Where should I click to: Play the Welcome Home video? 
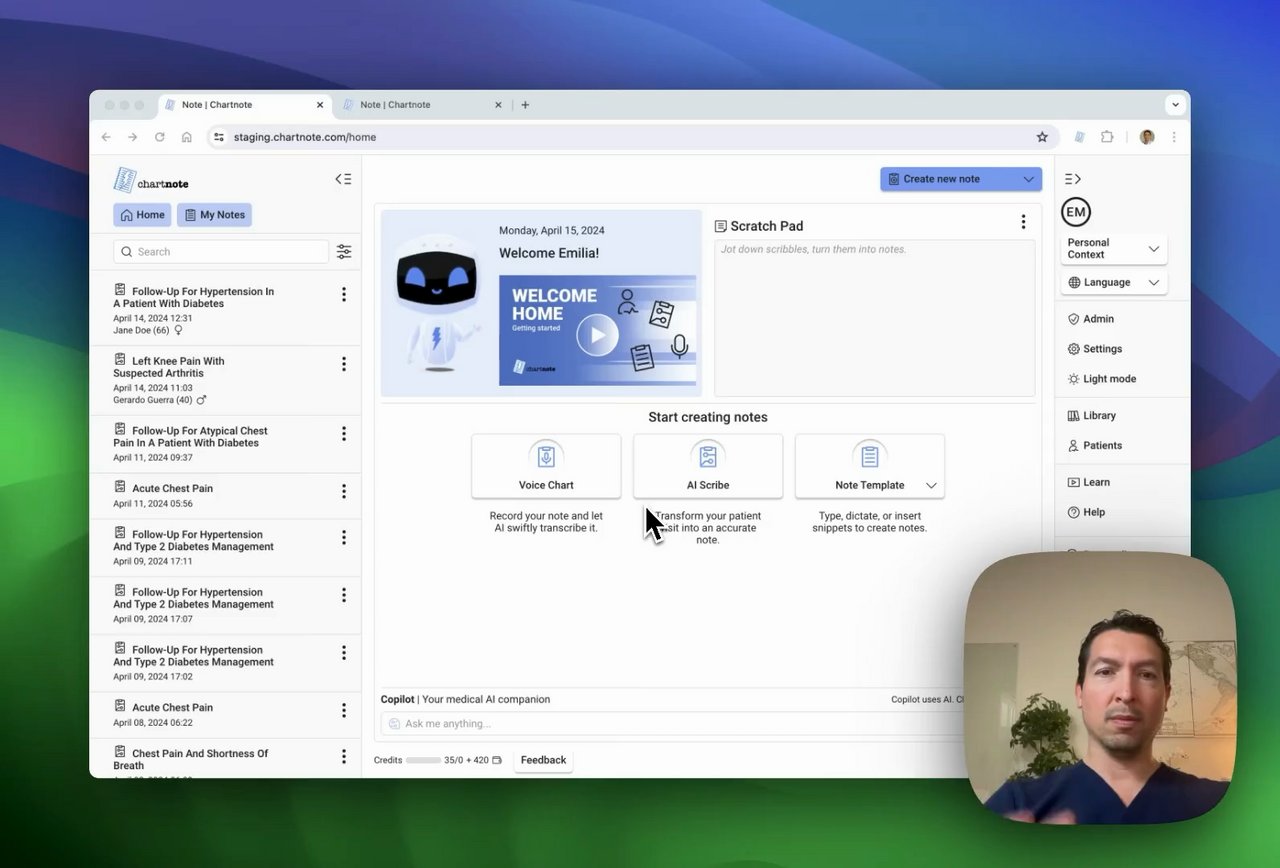[x=597, y=335]
